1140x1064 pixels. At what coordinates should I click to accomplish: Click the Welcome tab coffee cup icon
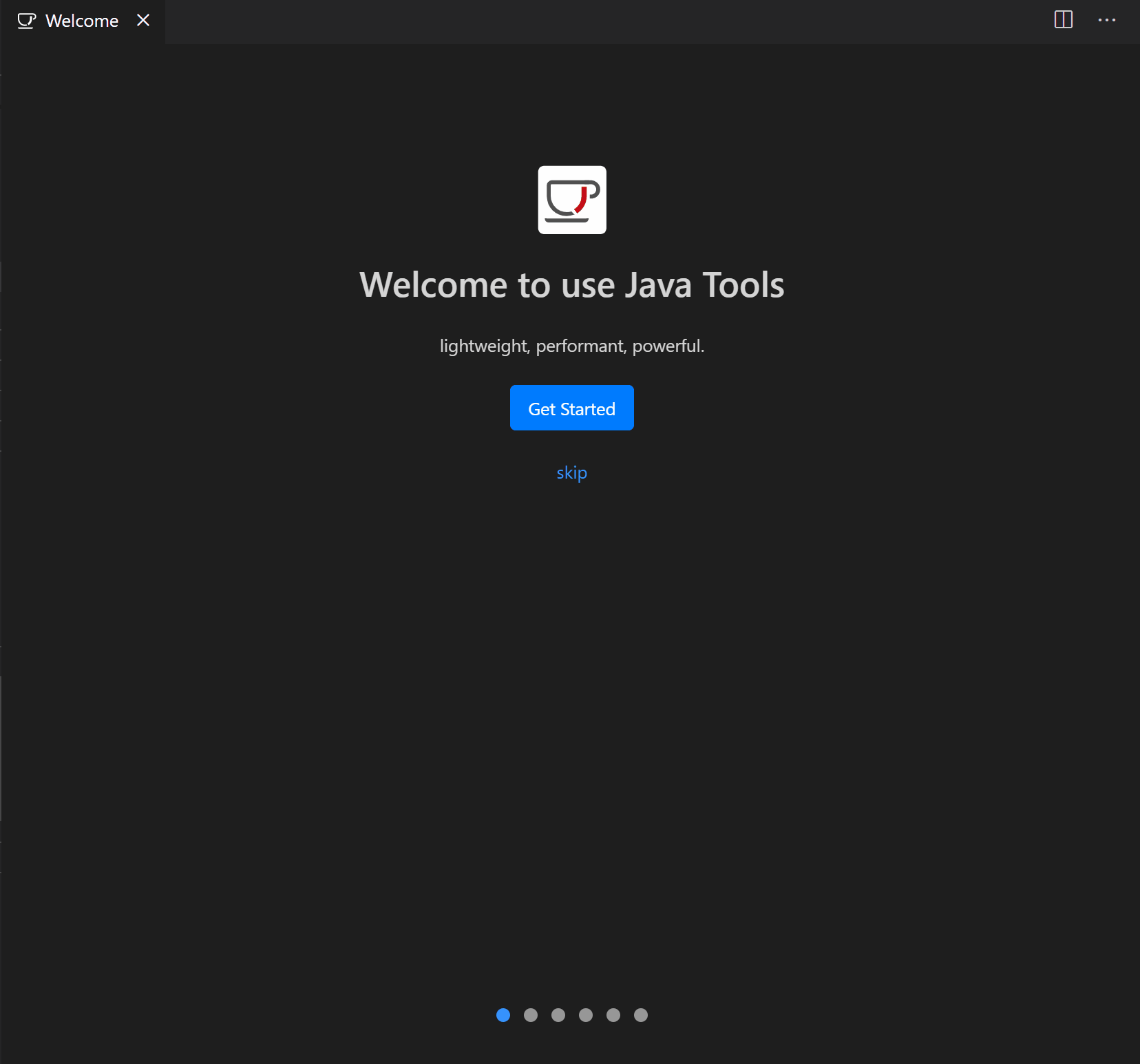[x=26, y=21]
